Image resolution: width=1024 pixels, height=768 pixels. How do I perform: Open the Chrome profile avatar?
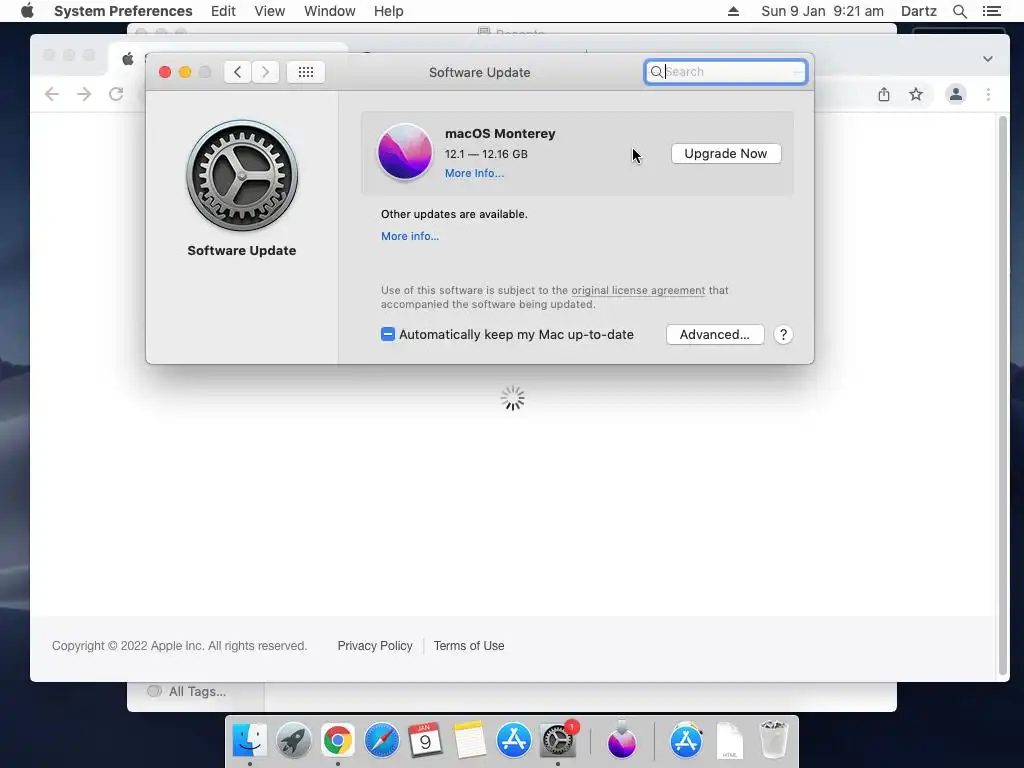955,94
